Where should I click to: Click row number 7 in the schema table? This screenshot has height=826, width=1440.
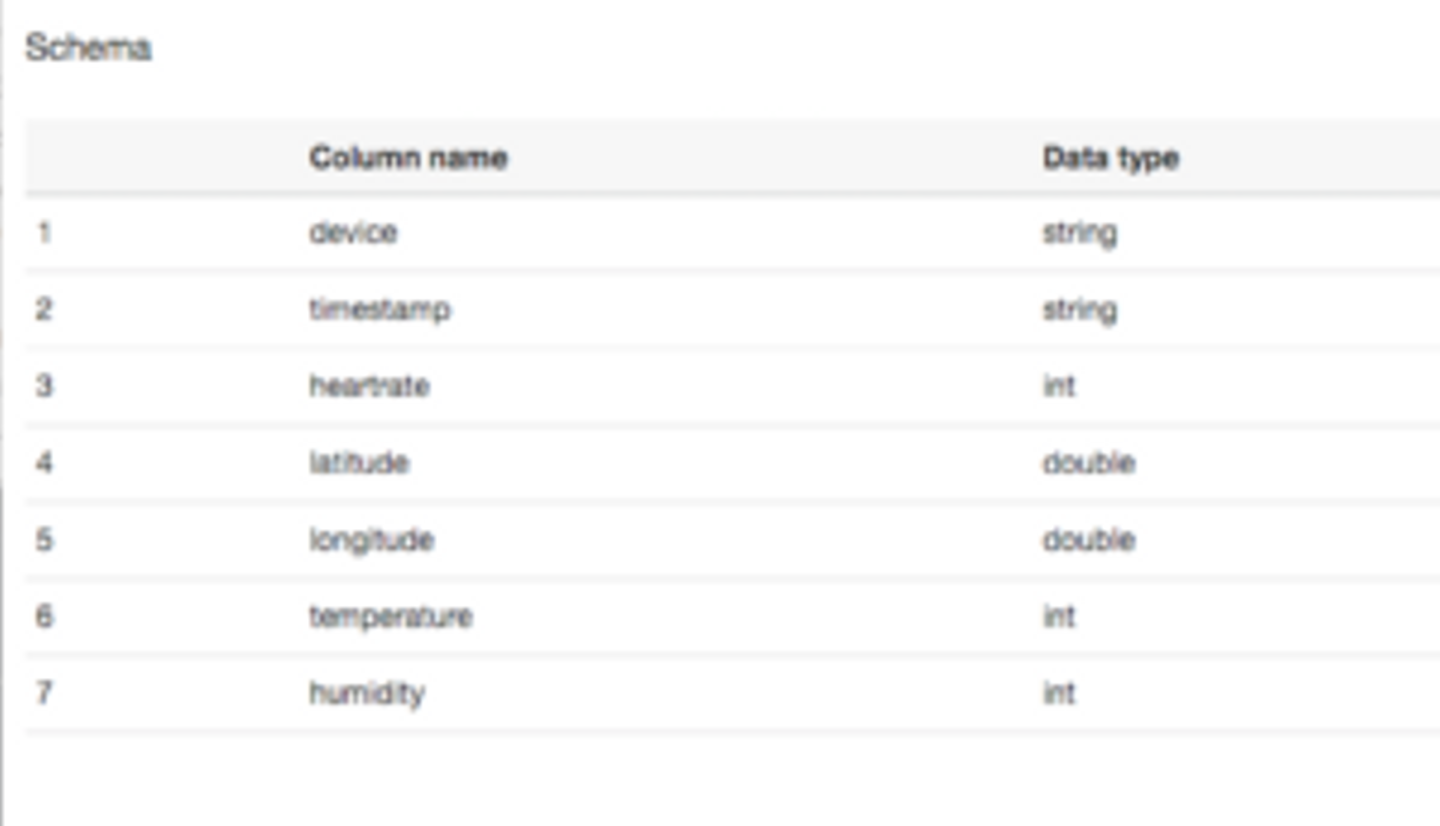(x=44, y=693)
